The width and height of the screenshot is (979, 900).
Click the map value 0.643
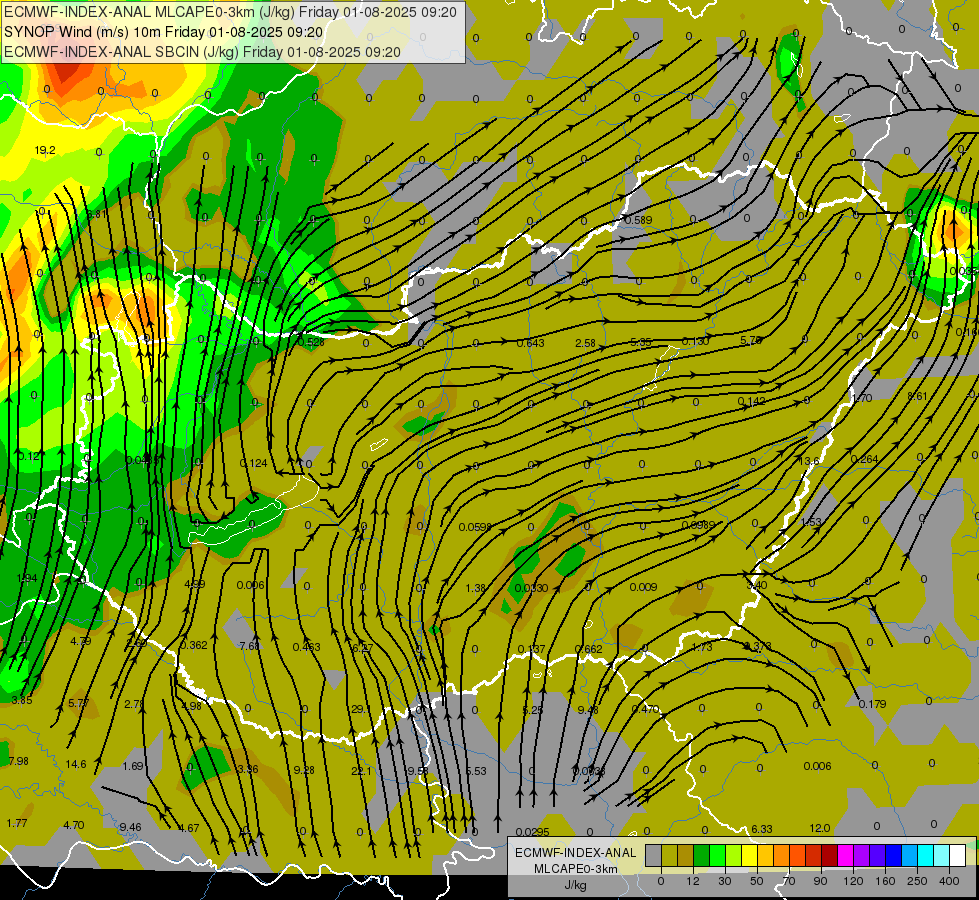(x=531, y=343)
